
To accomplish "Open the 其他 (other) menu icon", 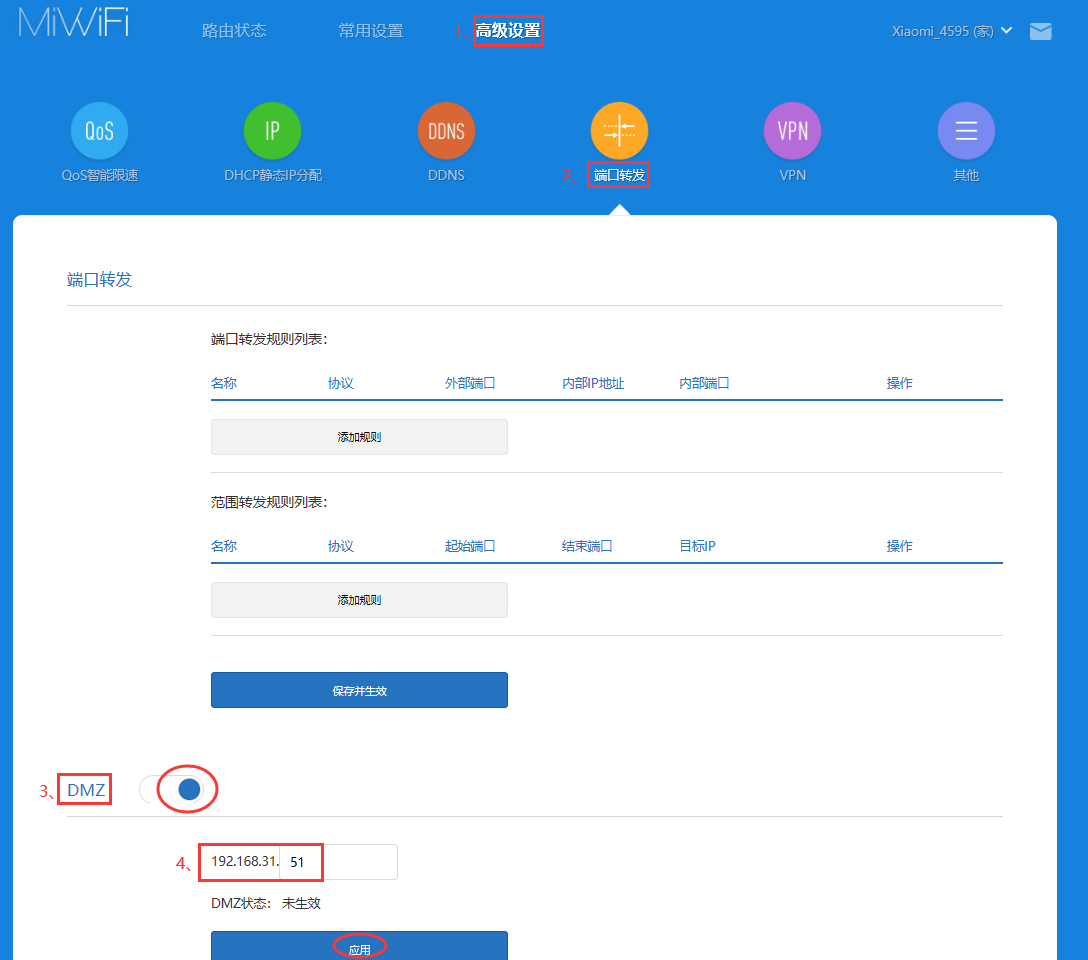I will click(x=965, y=131).
